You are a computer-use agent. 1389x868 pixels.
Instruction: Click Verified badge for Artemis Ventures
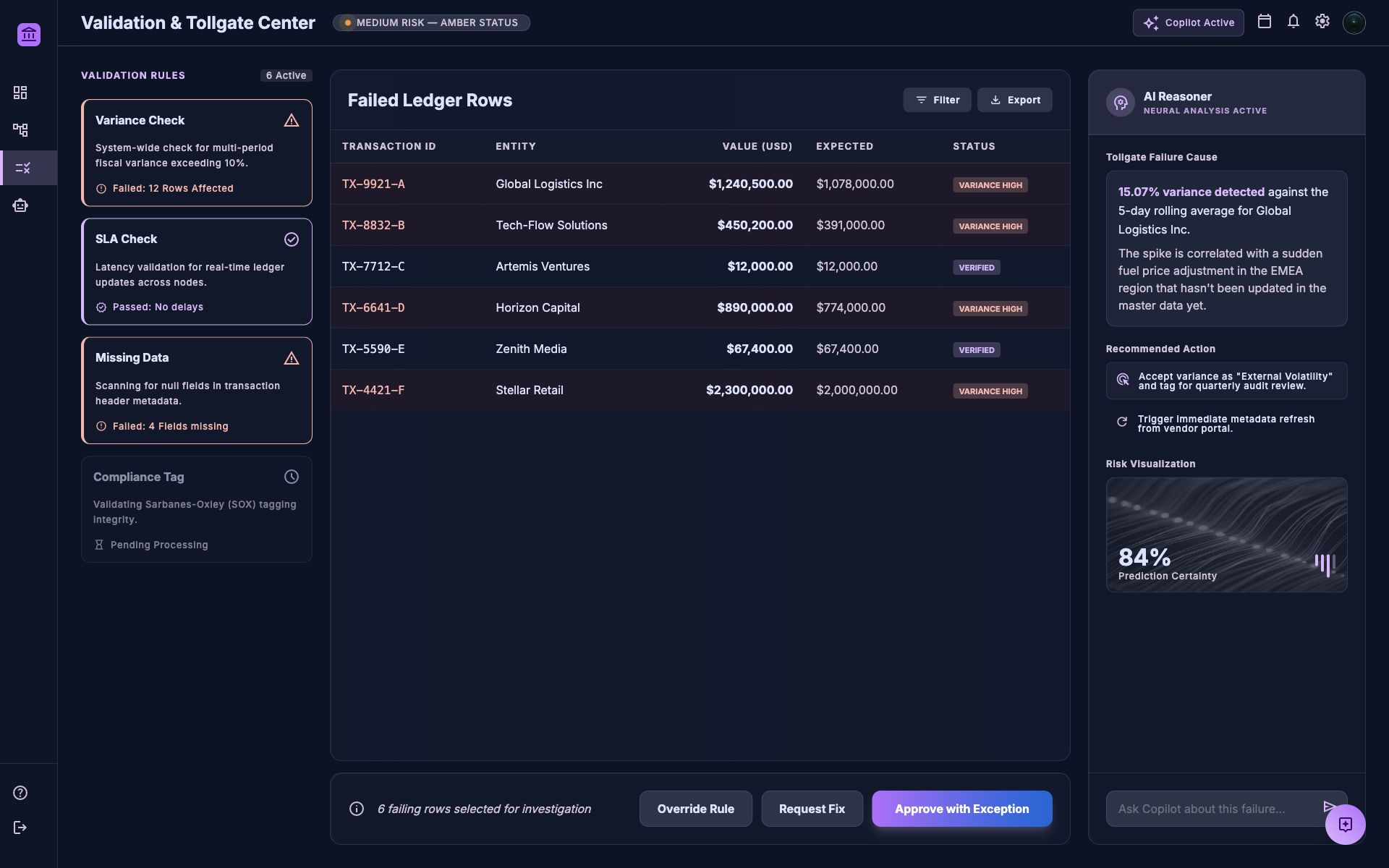[977, 268]
